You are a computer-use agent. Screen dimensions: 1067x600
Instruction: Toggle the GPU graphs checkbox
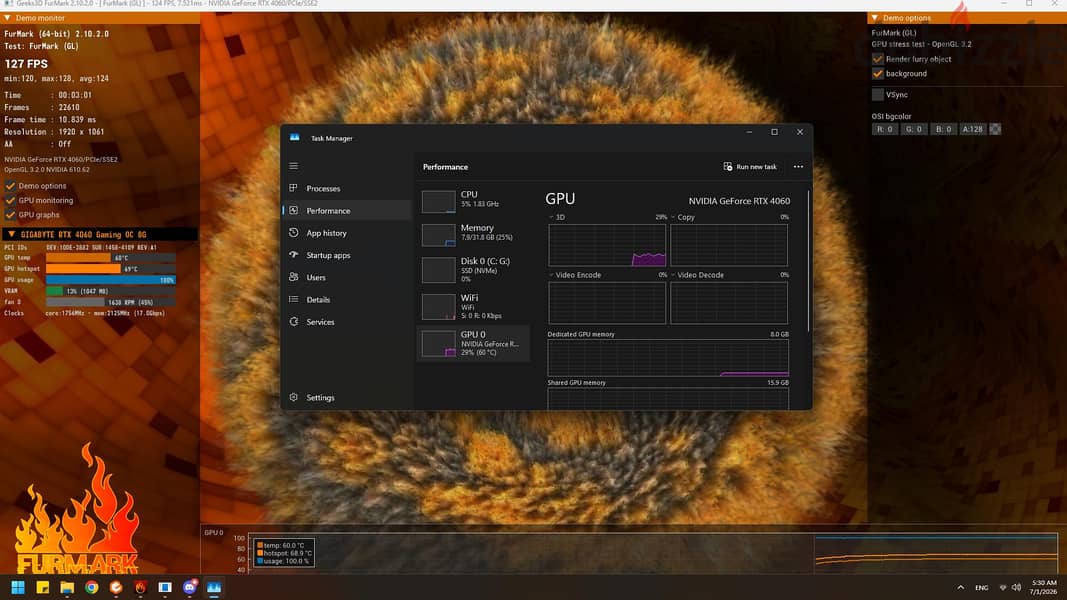pos(10,215)
